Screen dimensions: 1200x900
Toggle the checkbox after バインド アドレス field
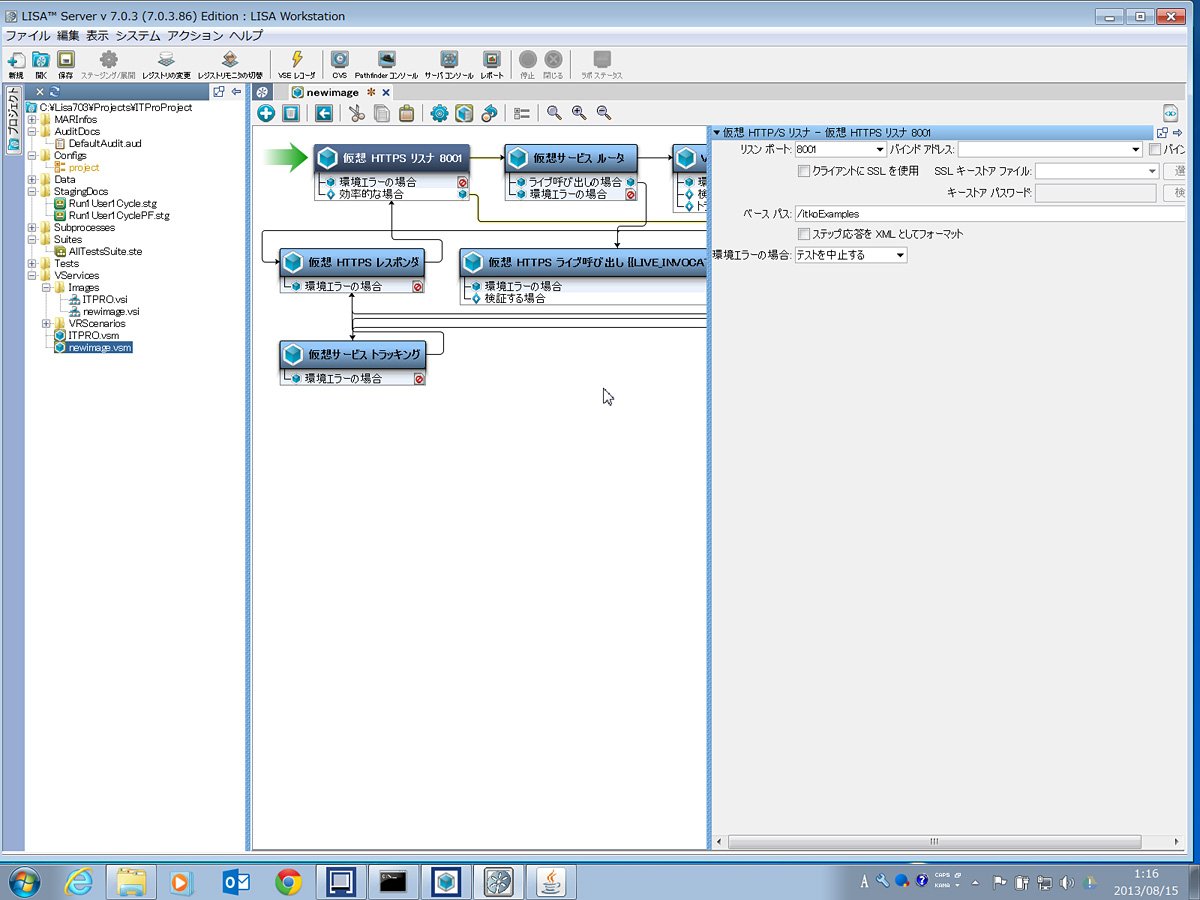pyautogui.click(x=1155, y=150)
